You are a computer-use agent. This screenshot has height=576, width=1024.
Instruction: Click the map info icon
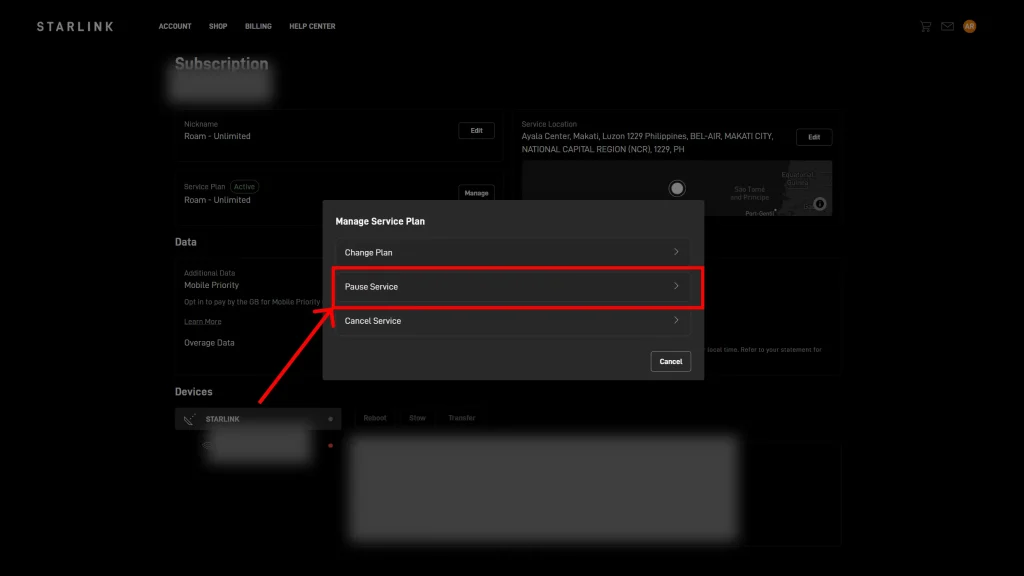(820, 204)
